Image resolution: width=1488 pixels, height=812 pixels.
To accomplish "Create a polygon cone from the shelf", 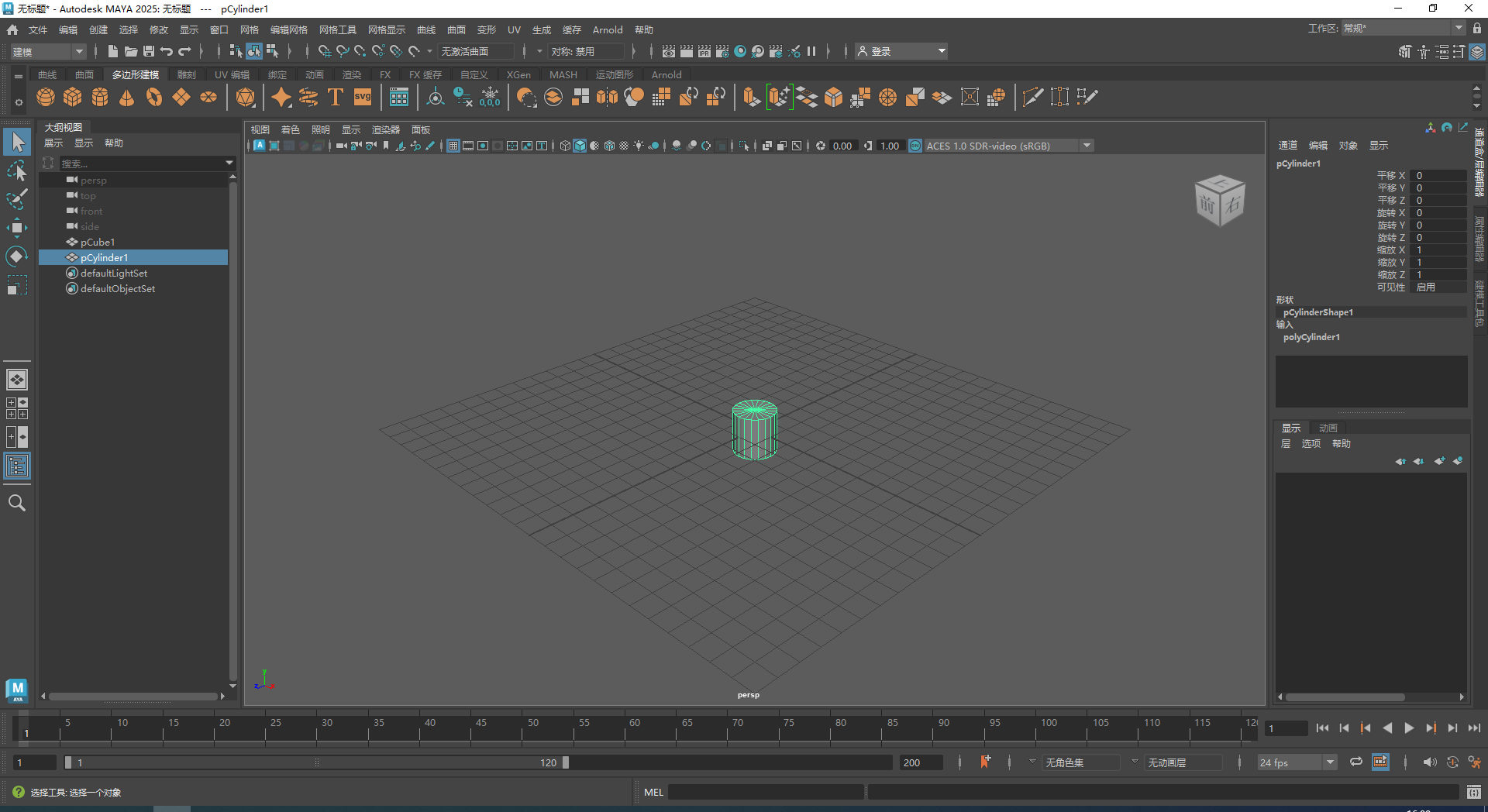I will [125, 97].
